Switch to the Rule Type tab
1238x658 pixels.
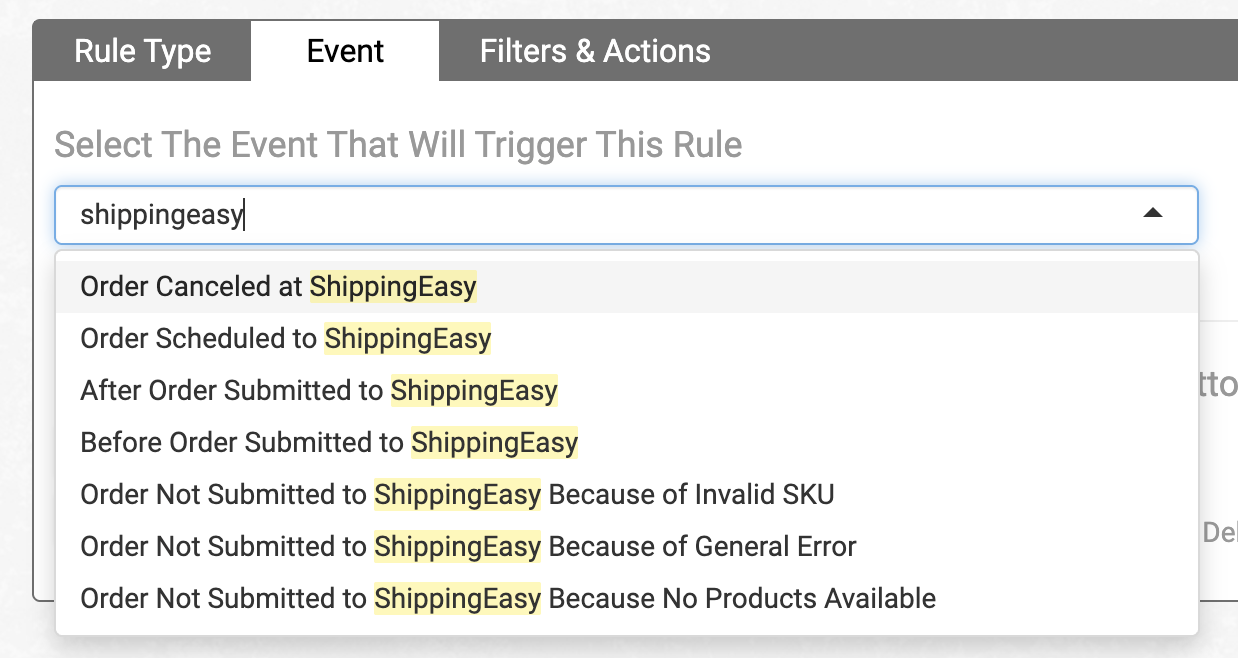[x=142, y=51]
